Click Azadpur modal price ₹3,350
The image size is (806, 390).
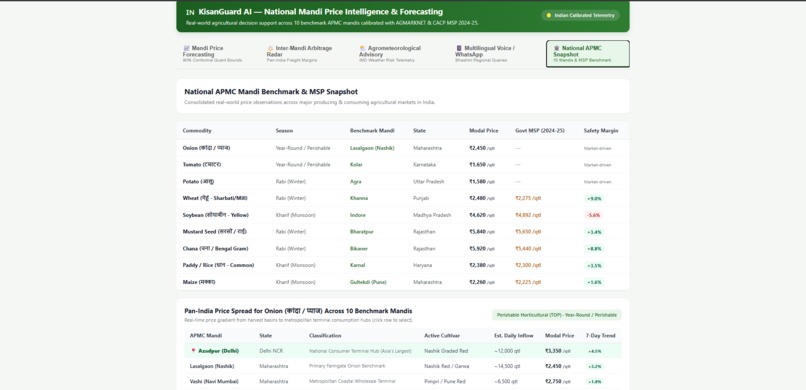(558, 351)
